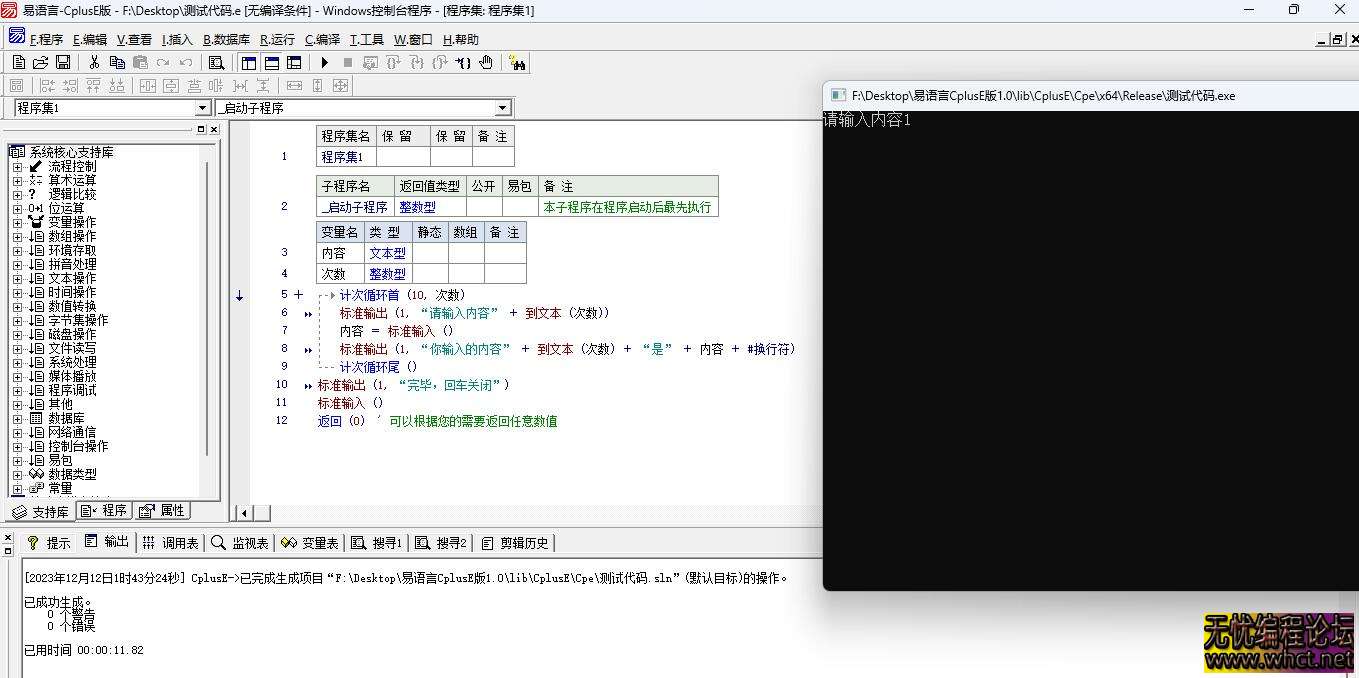The height and width of the screenshot is (678, 1359).
Task: Click the find-in-files binoculars icon
Action: 516,63
